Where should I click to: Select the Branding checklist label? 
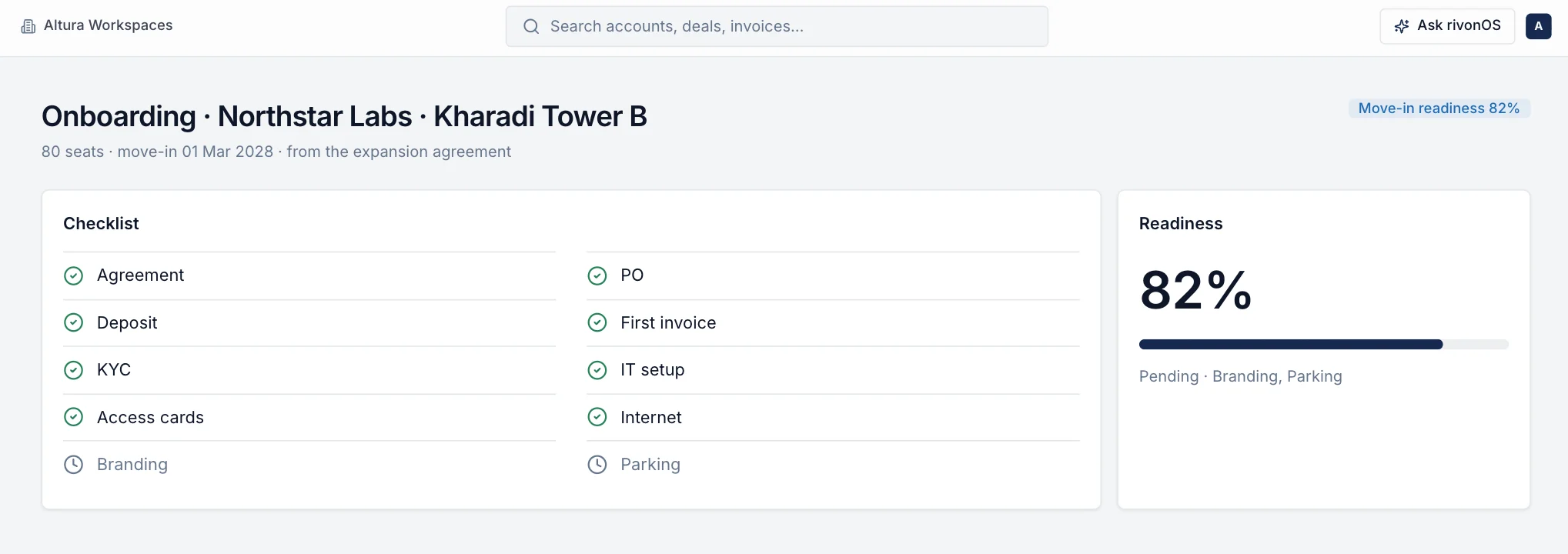132,465
